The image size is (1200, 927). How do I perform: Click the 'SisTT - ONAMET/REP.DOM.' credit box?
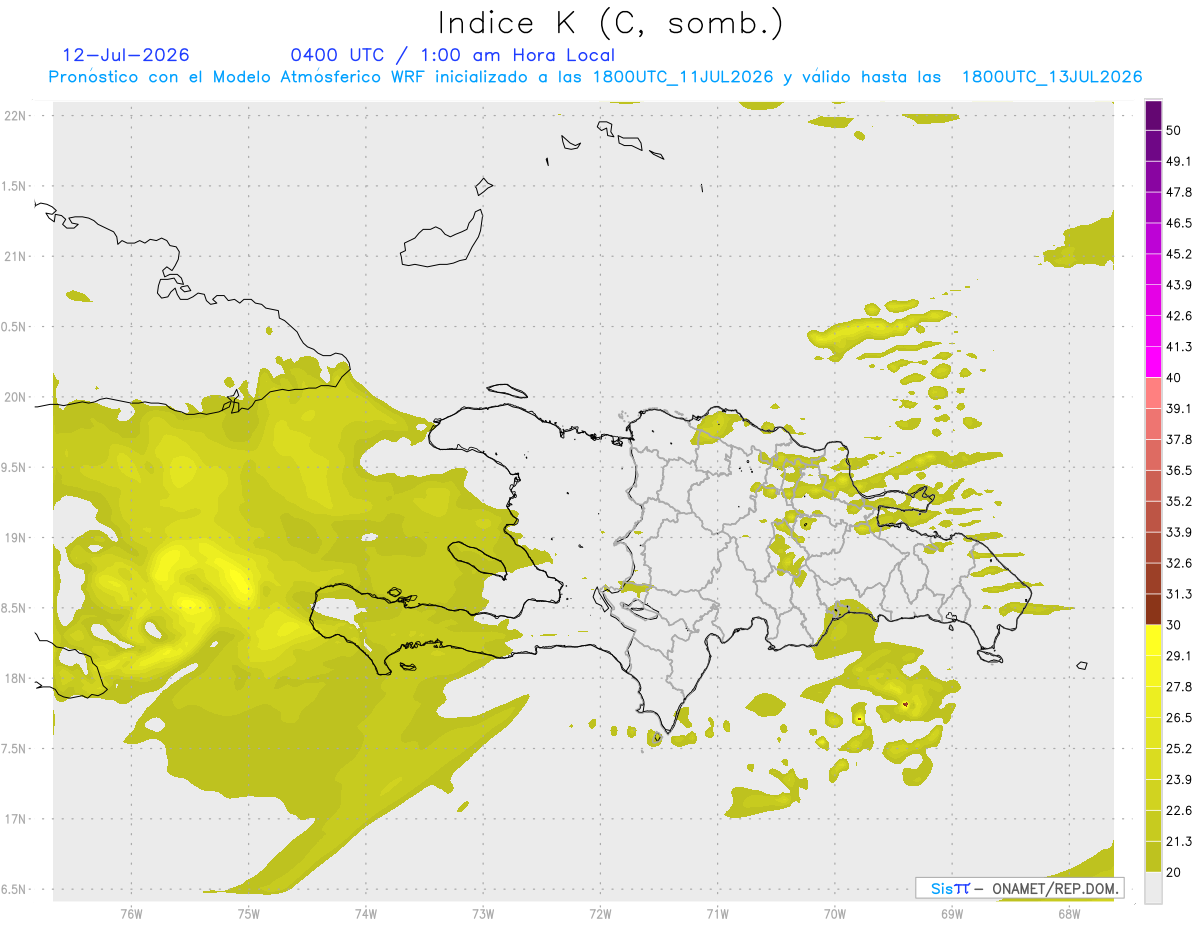pyautogui.click(x=1020, y=888)
